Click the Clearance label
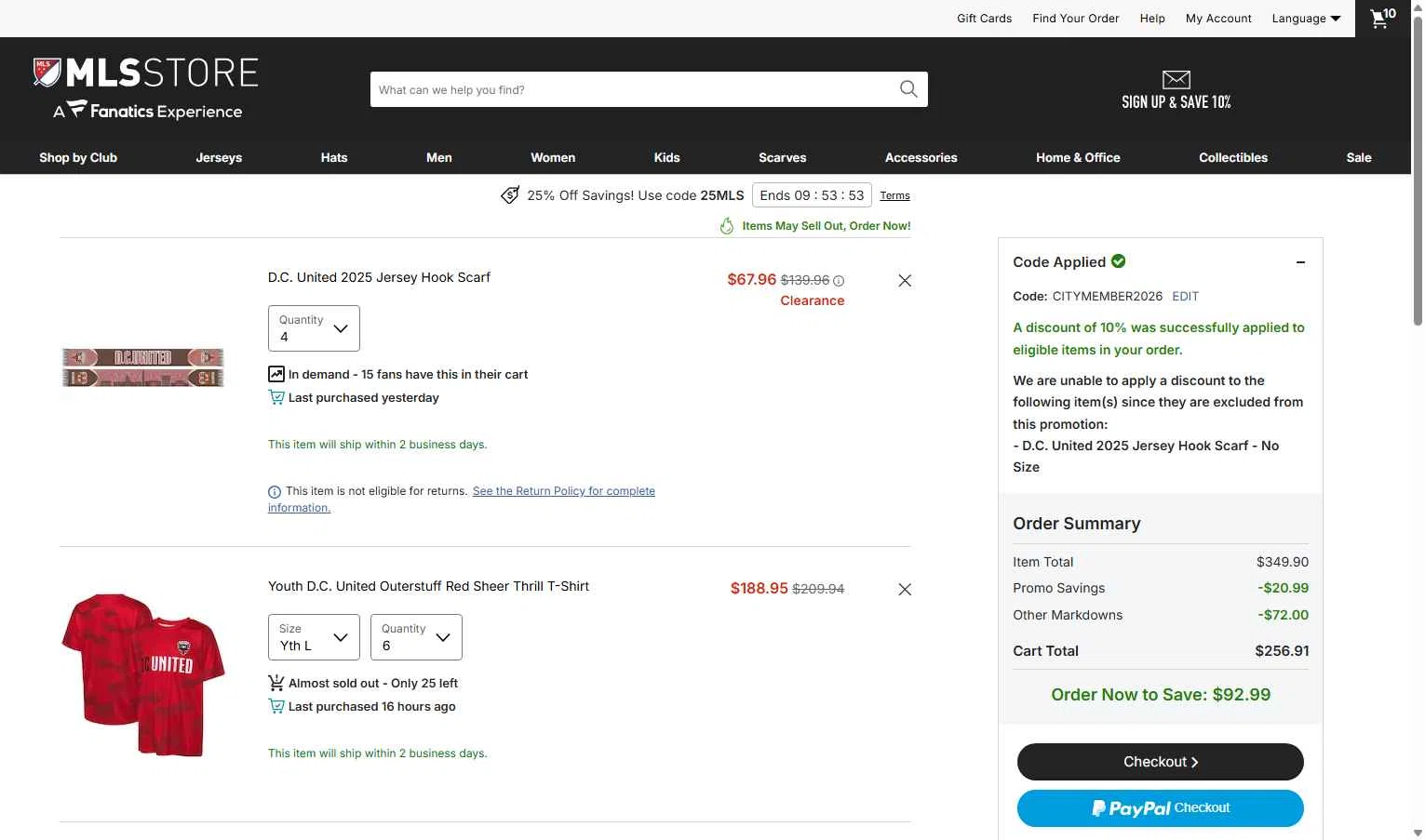 point(813,300)
